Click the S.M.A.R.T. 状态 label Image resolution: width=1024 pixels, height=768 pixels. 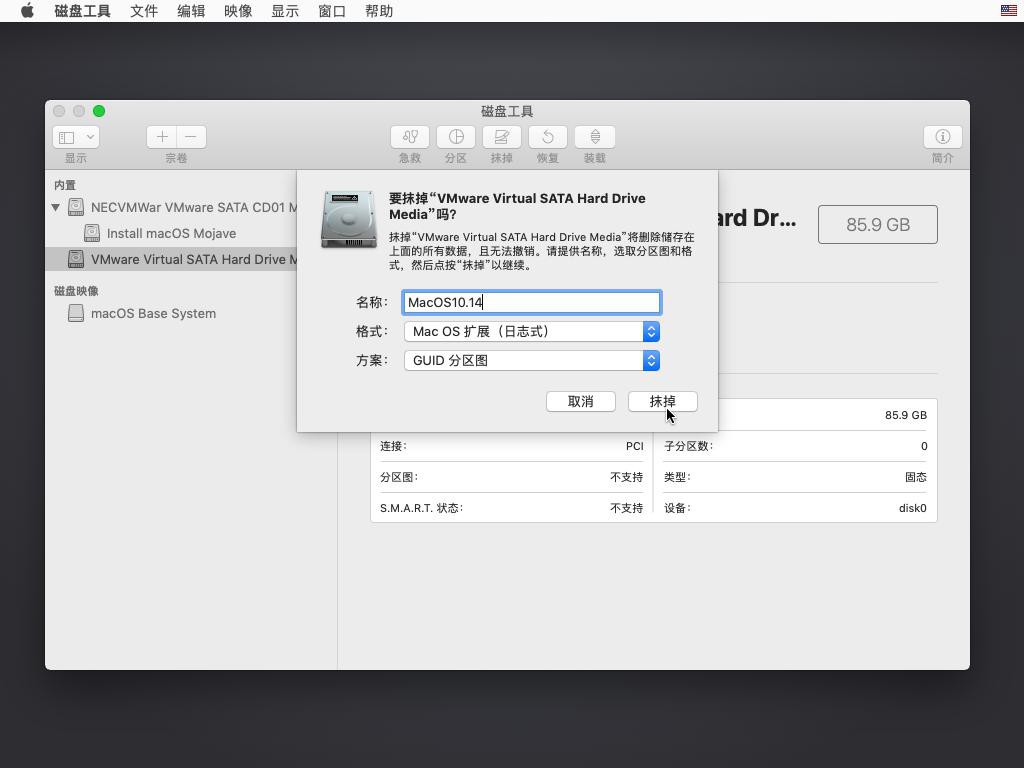(421, 508)
